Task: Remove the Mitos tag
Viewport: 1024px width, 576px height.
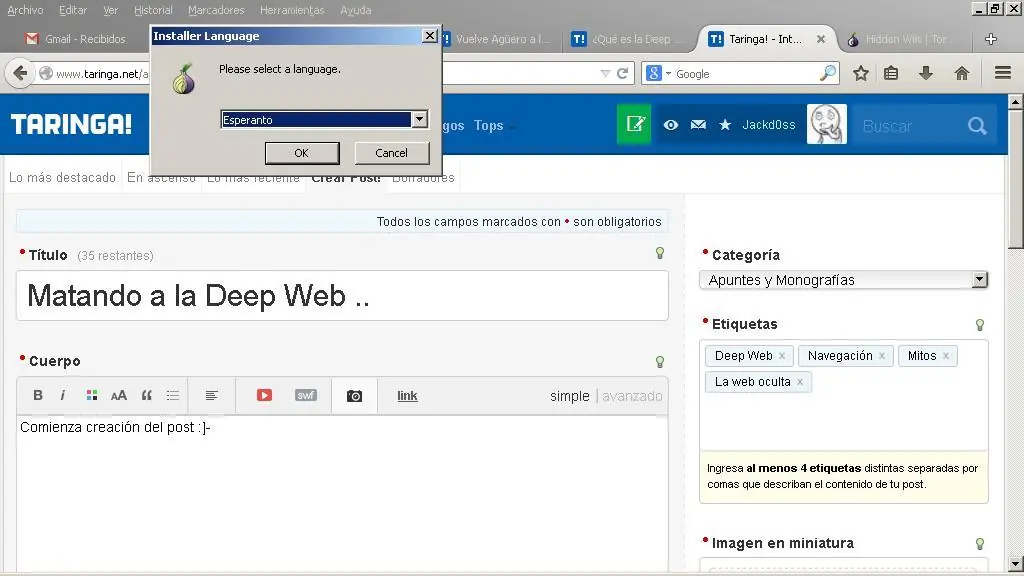Action: pos(946,356)
